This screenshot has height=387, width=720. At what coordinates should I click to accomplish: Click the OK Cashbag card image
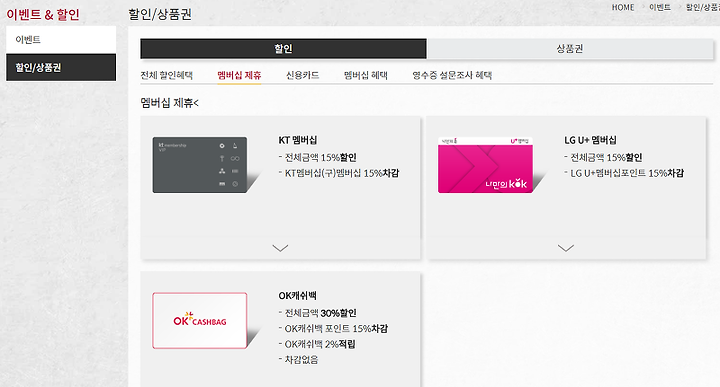click(x=200, y=320)
